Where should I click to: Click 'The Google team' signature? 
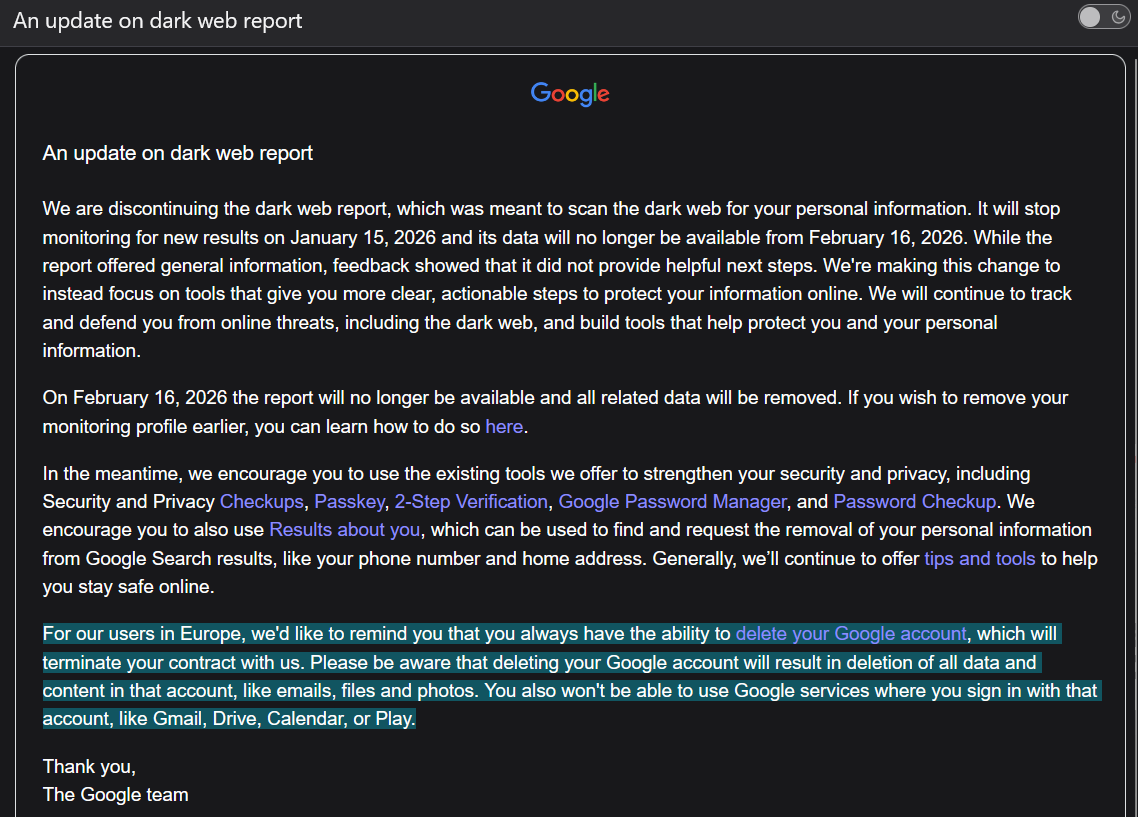click(x=115, y=795)
